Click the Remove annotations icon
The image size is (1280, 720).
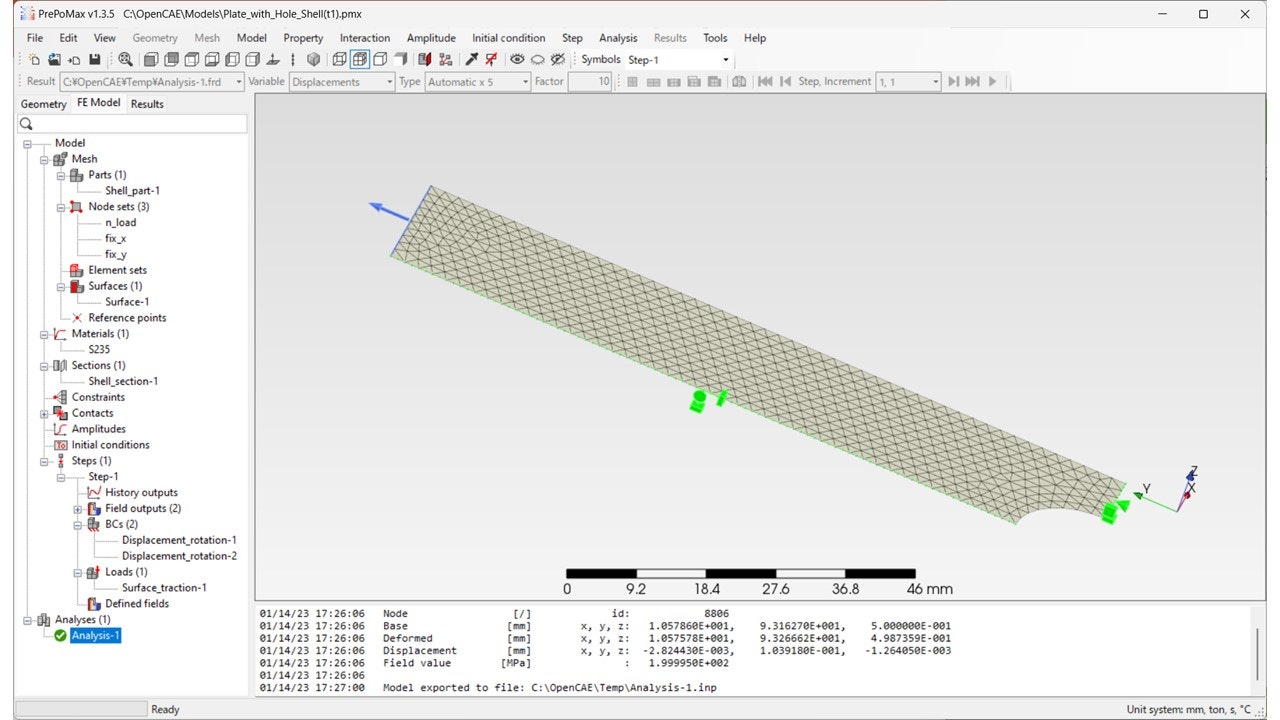tap(491, 59)
